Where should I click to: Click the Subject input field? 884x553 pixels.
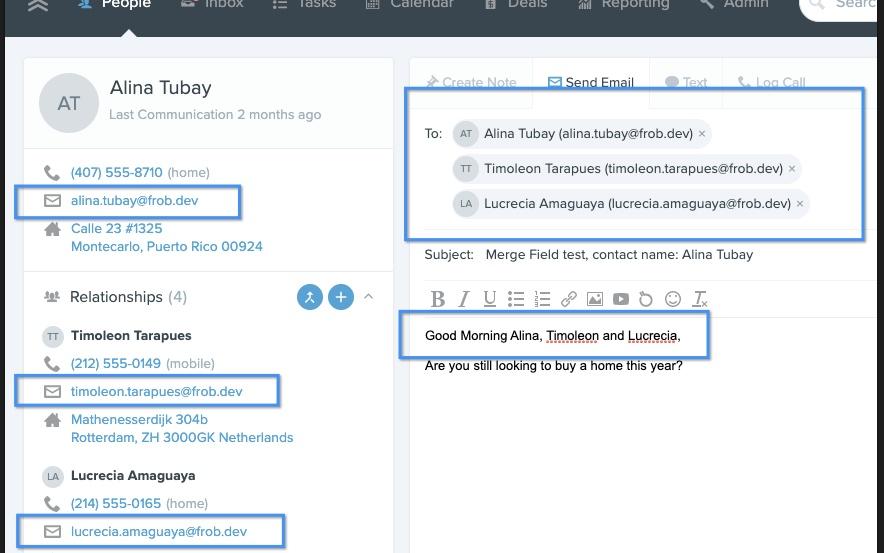point(670,255)
